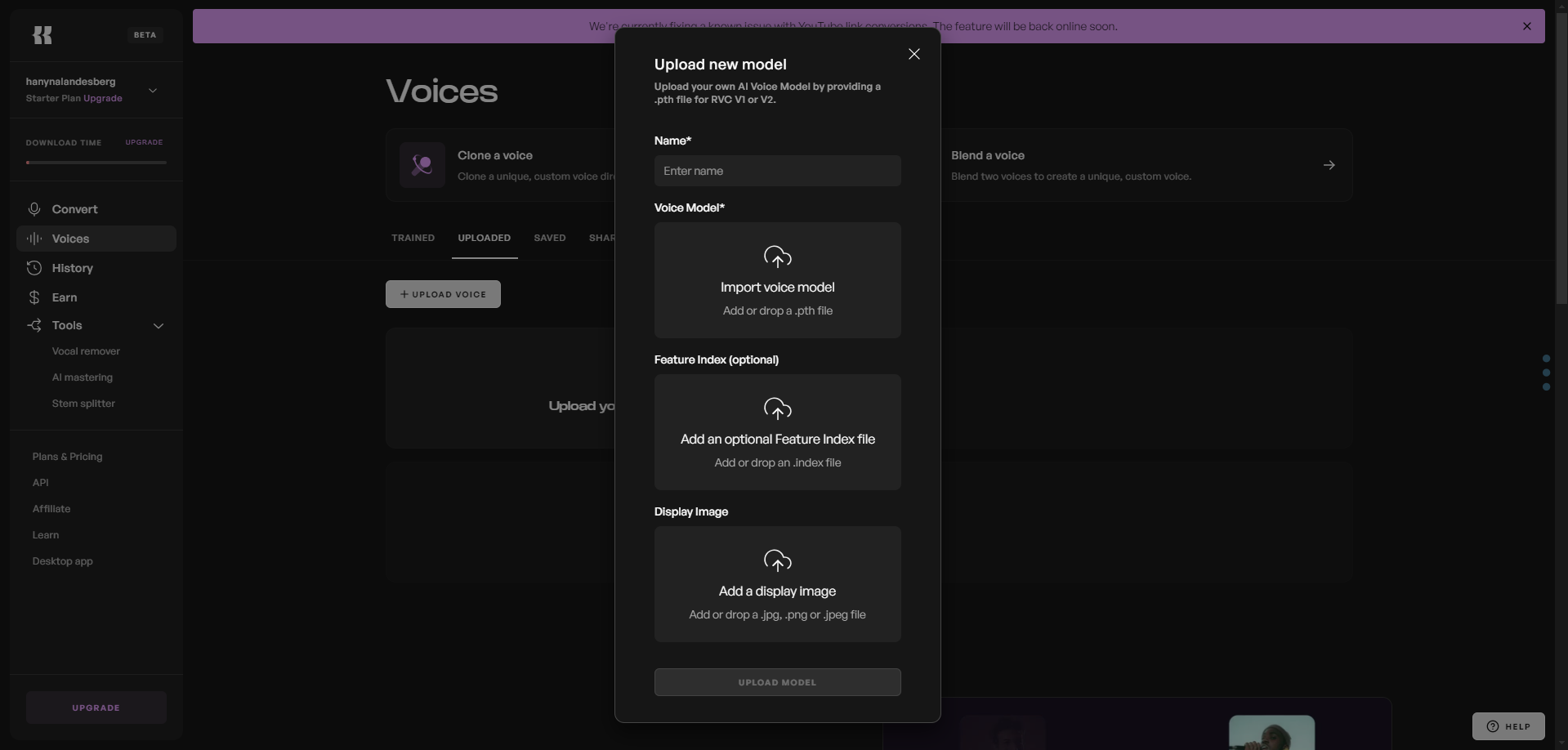Go to the Voices section
Viewport: 1568px width, 750px height.
(96, 239)
